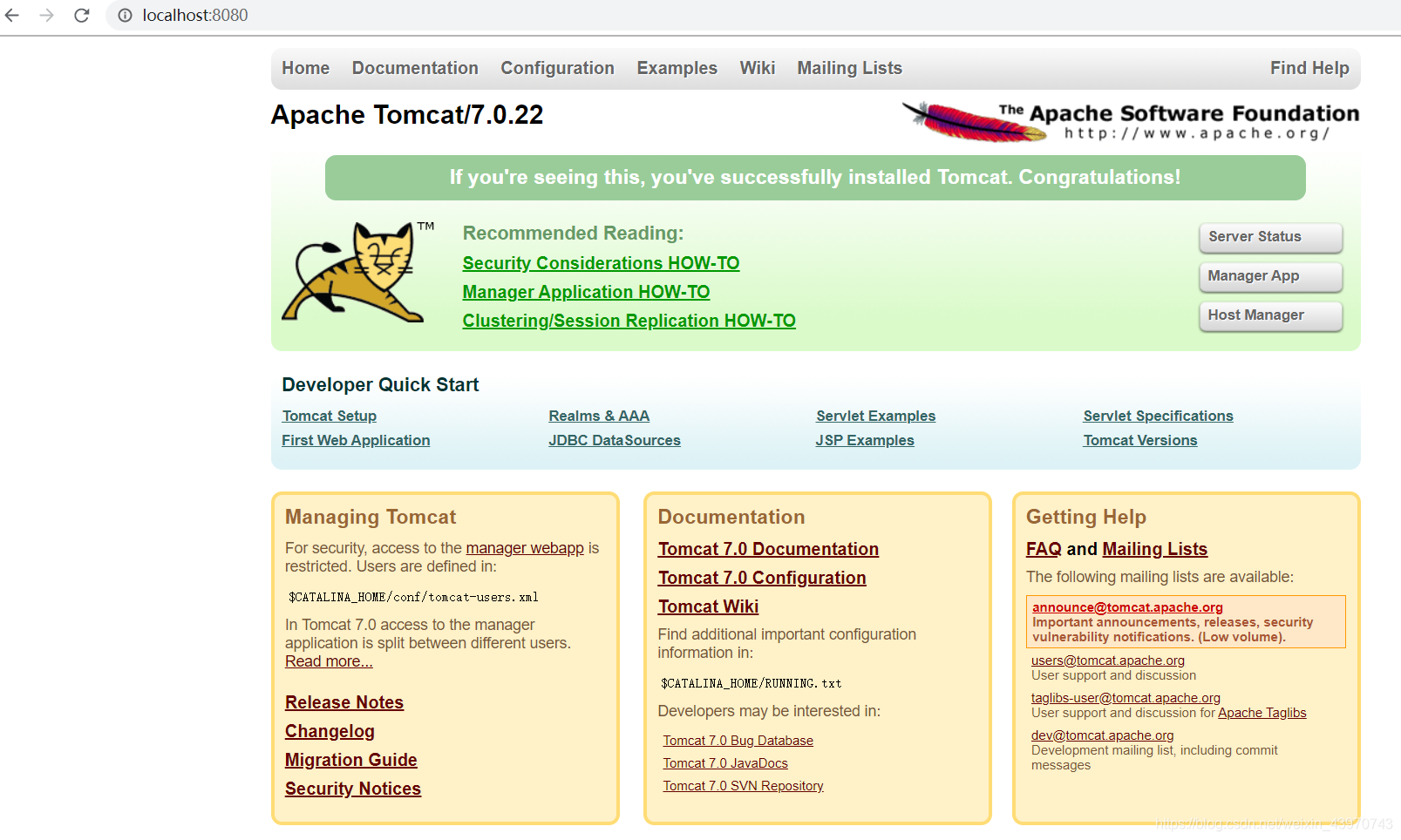Screen dimensions: 1401x840
Task: Open the Changelog link
Action: 330,731
